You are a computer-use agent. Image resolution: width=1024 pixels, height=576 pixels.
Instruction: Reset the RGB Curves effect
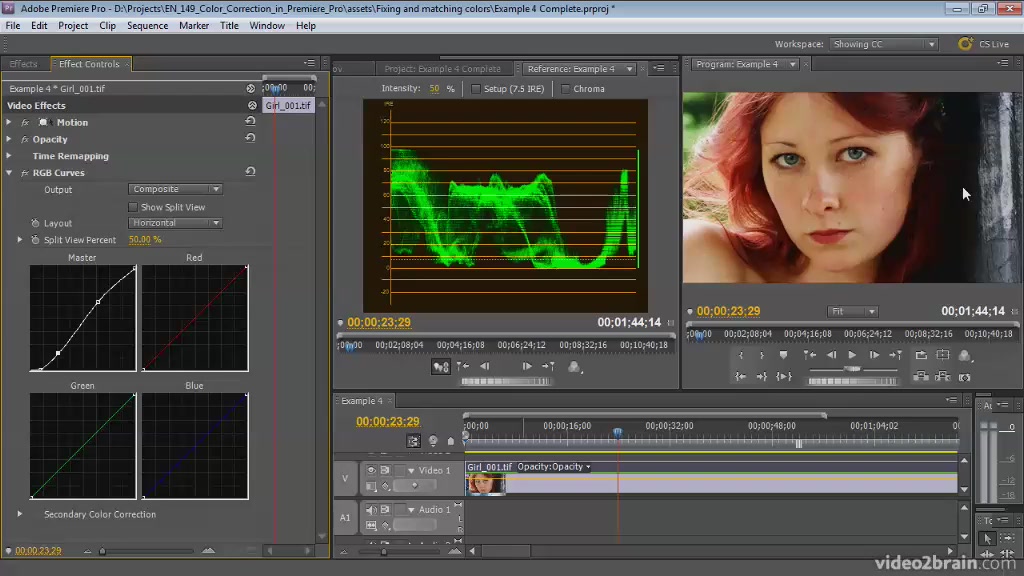pos(250,173)
